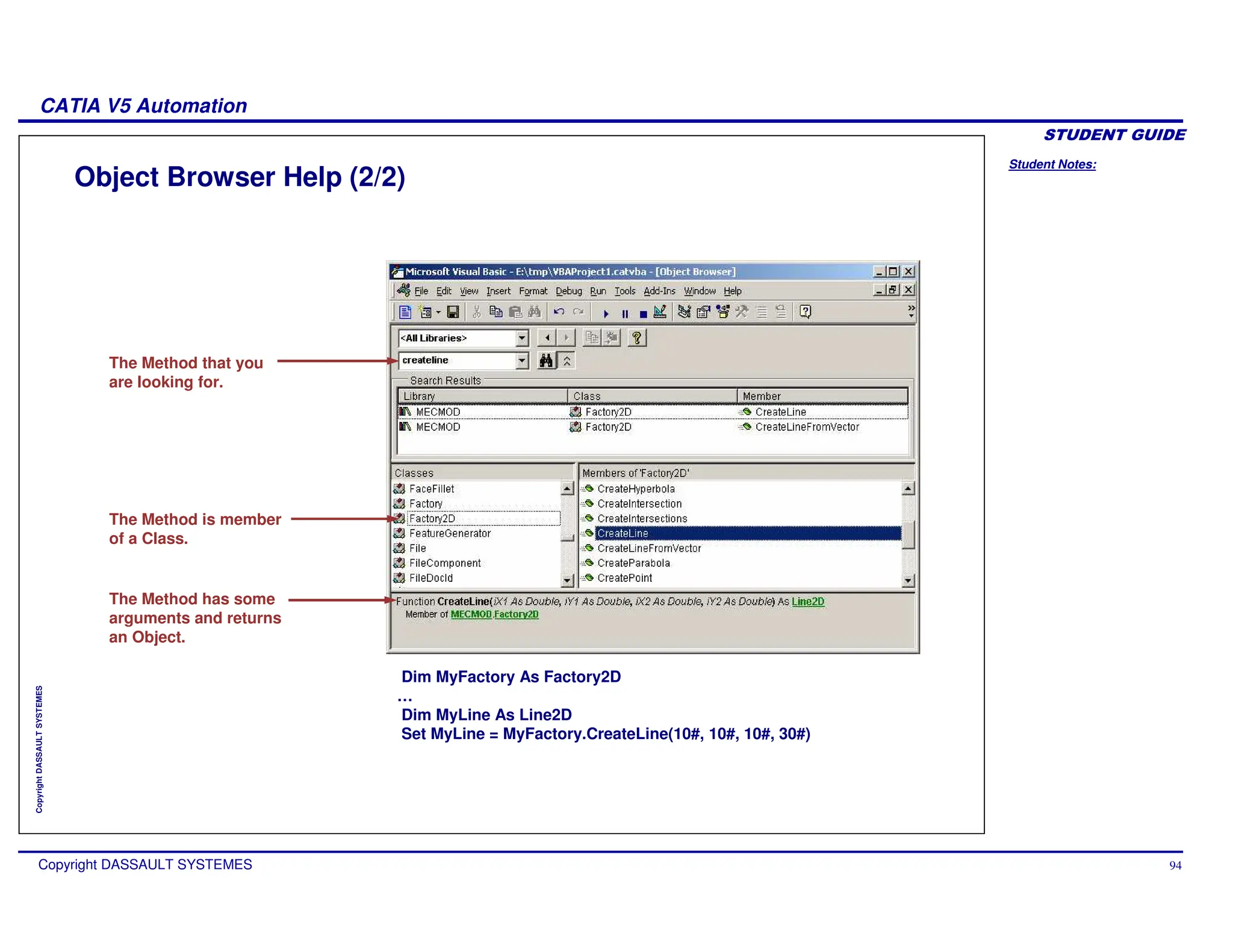
Task: Open the createline search text dropdown arrow
Action: click(522, 360)
